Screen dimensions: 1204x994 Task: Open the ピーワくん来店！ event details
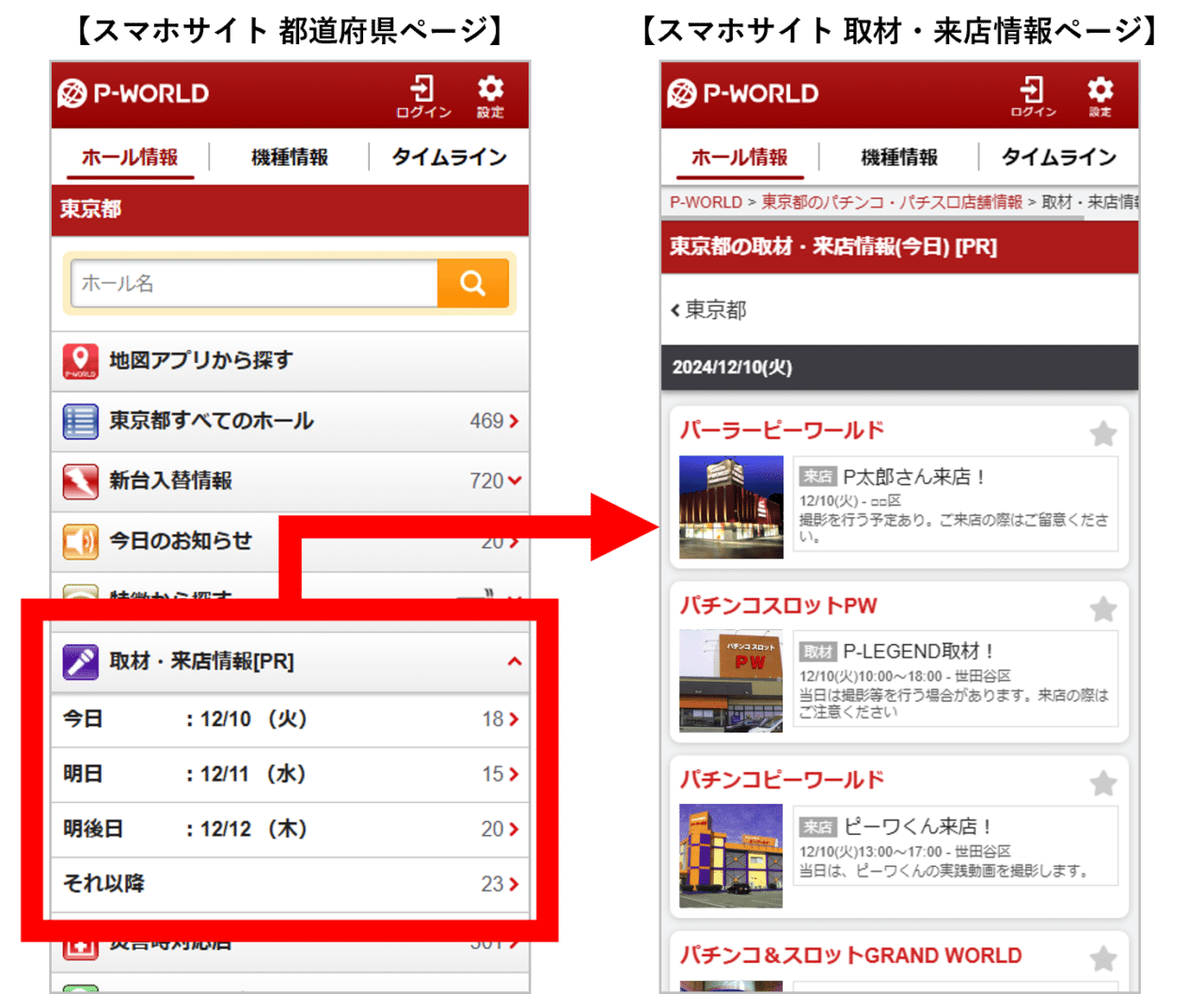[956, 846]
